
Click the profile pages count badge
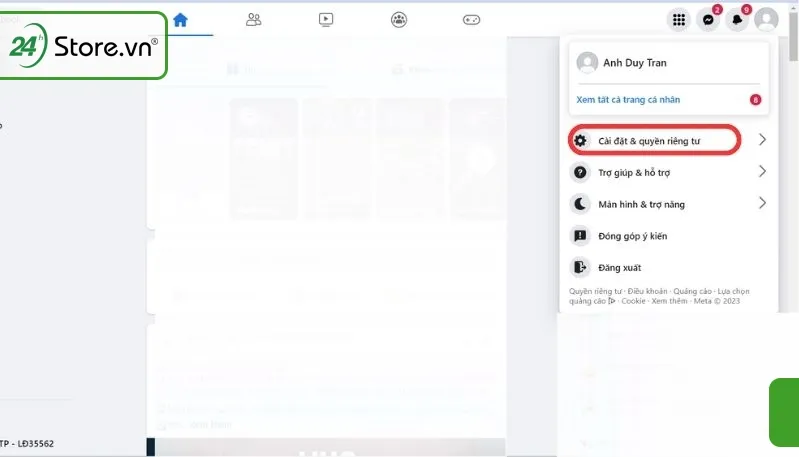[x=755, y=100]
